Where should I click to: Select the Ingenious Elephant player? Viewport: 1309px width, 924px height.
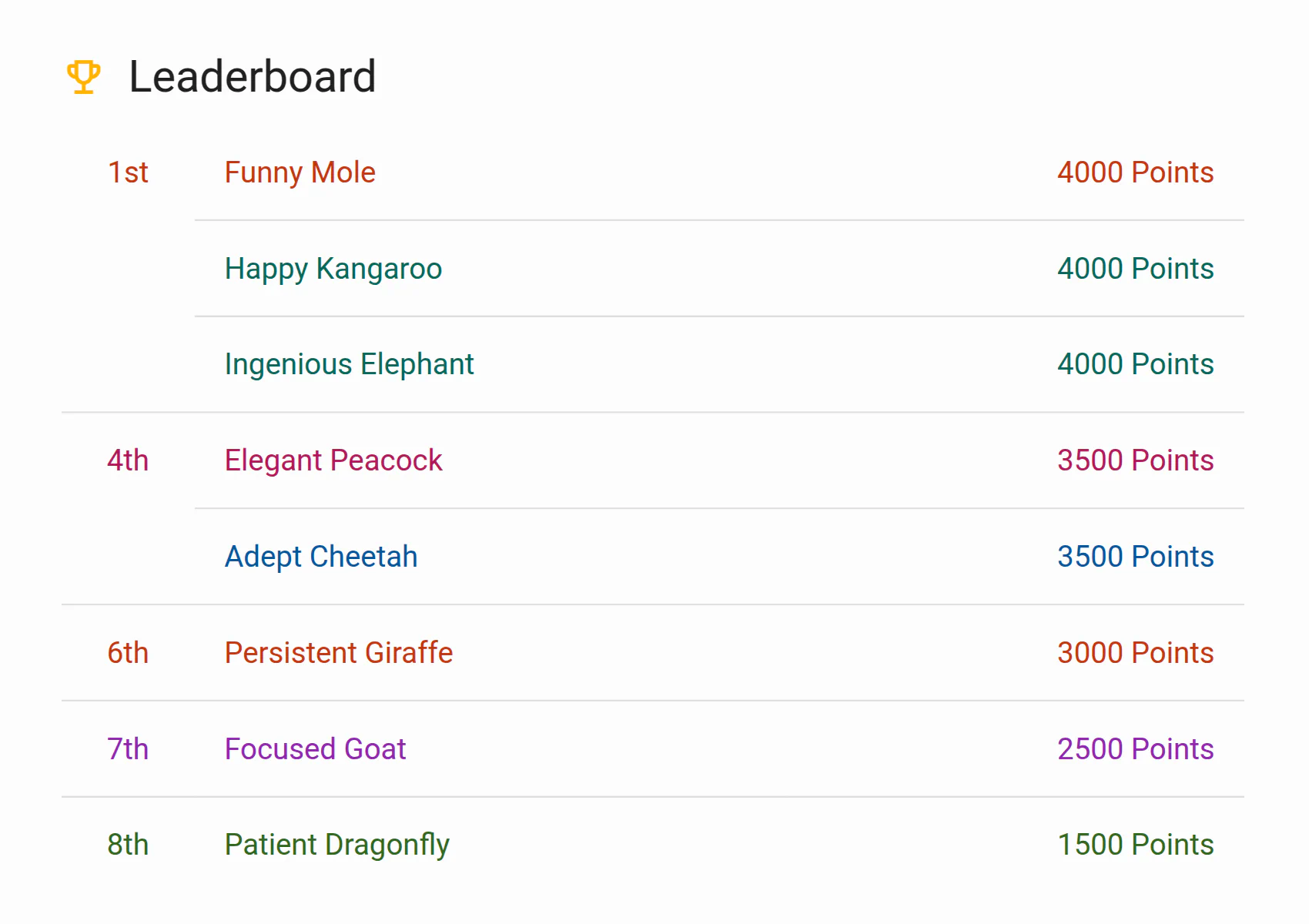point(349,364)
